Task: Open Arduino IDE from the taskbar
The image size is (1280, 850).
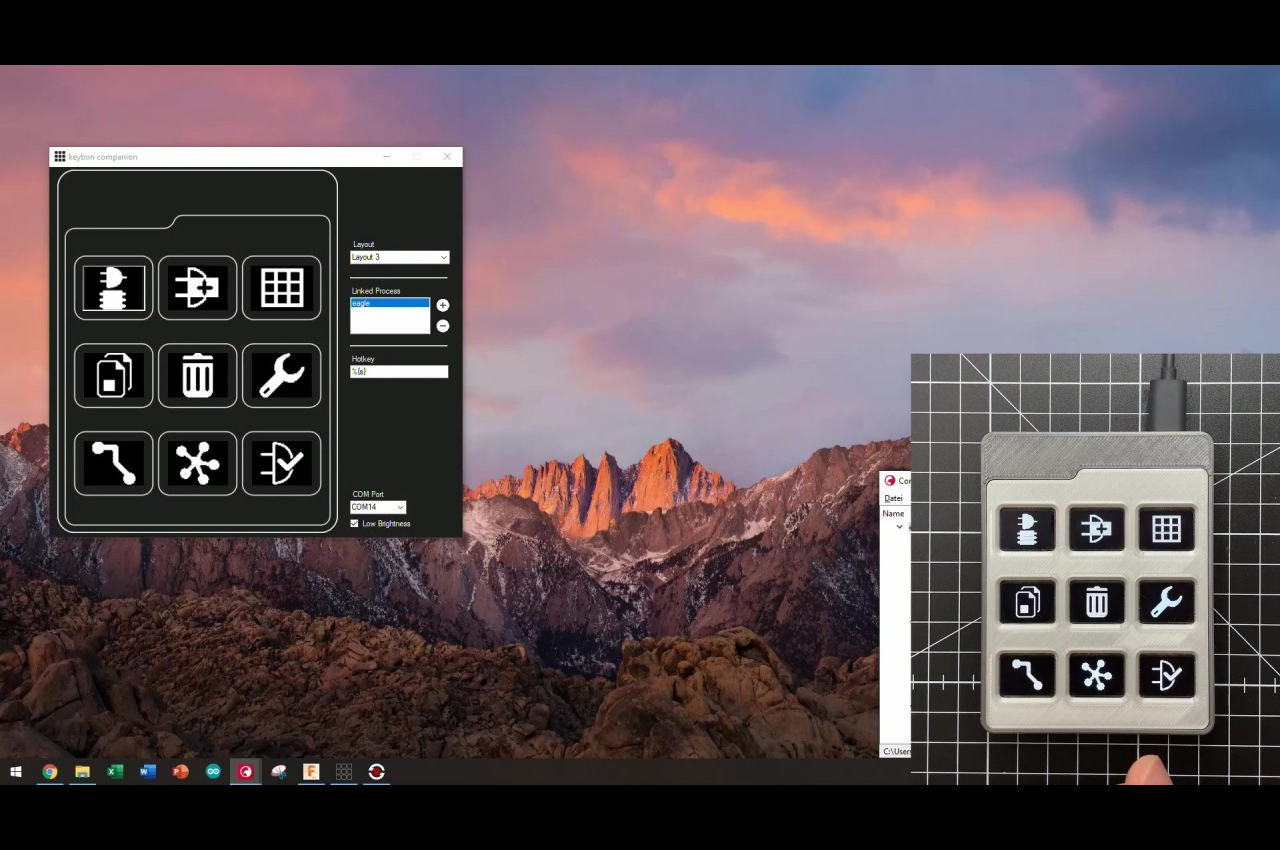Action: pyautogui.click(x=213, y=771)
